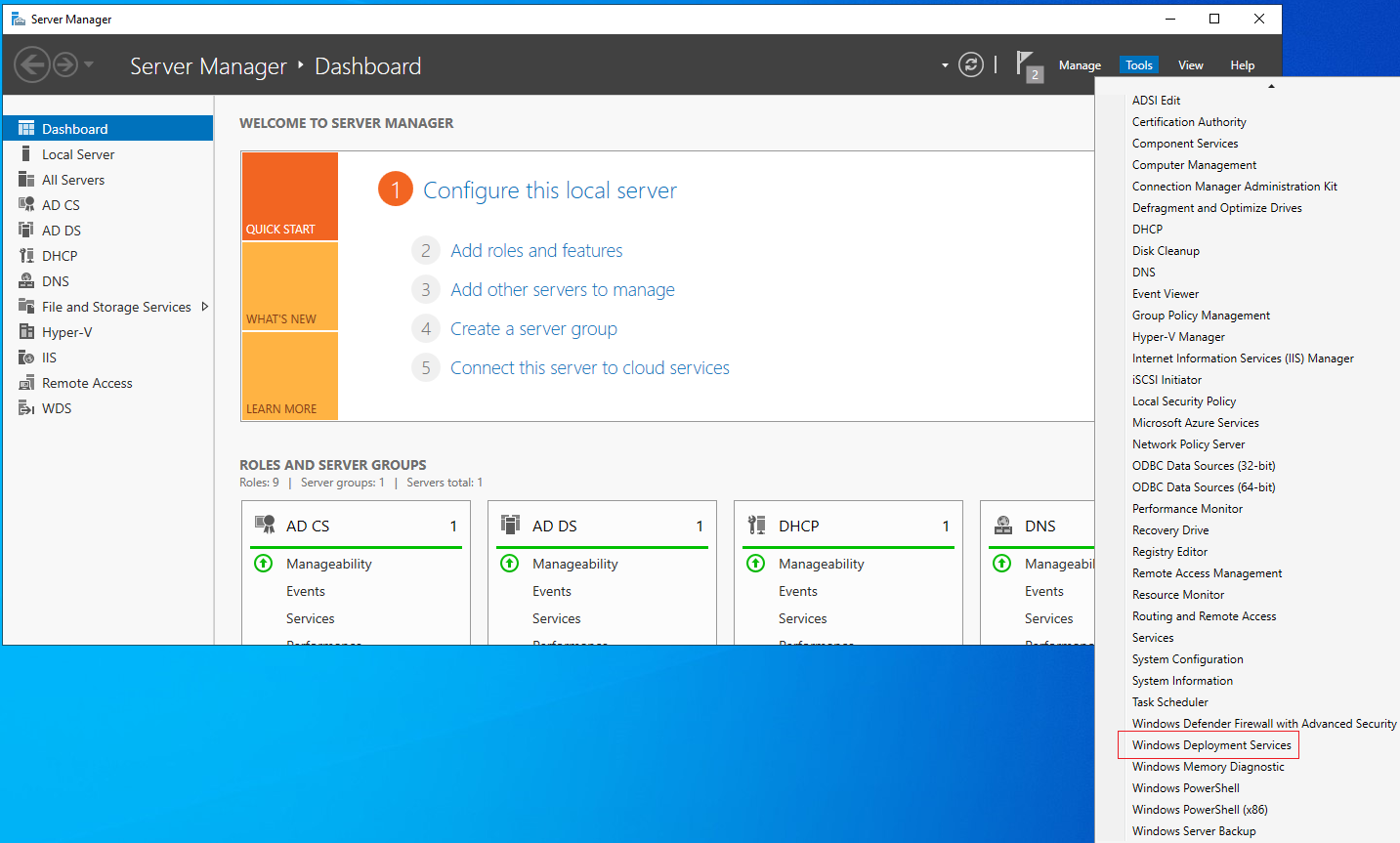Select Group Policy Management menu entry
This screenshot has width=1400, height=843.
[1201, 316]
